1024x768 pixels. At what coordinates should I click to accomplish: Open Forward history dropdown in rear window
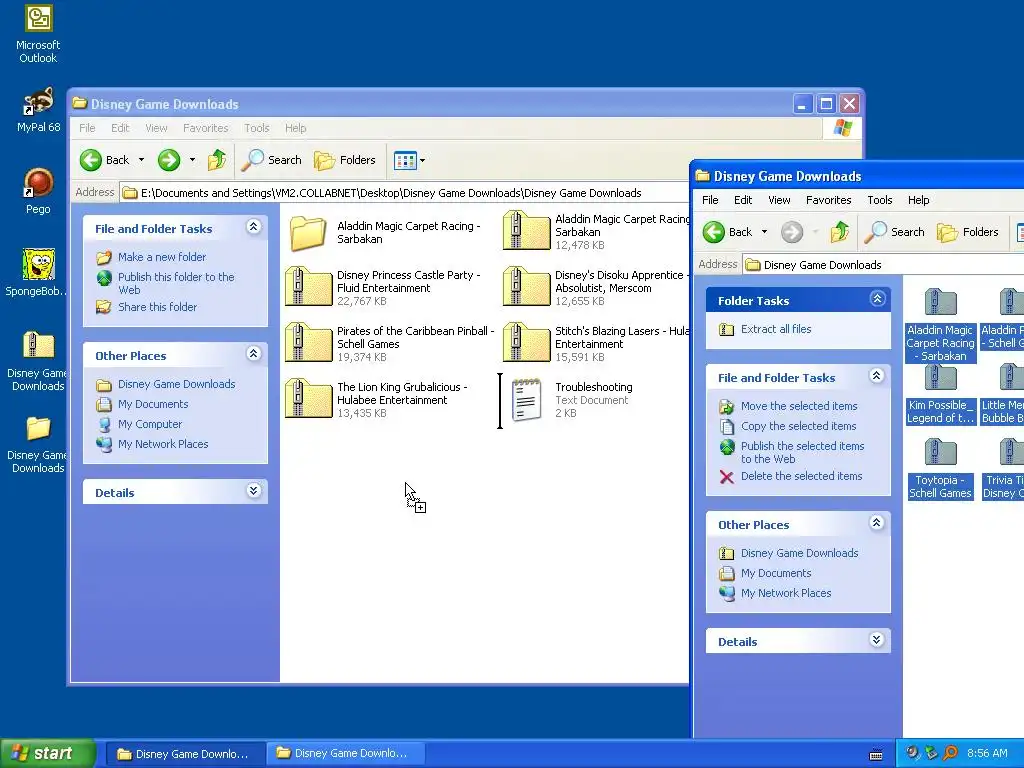point(192,160)
